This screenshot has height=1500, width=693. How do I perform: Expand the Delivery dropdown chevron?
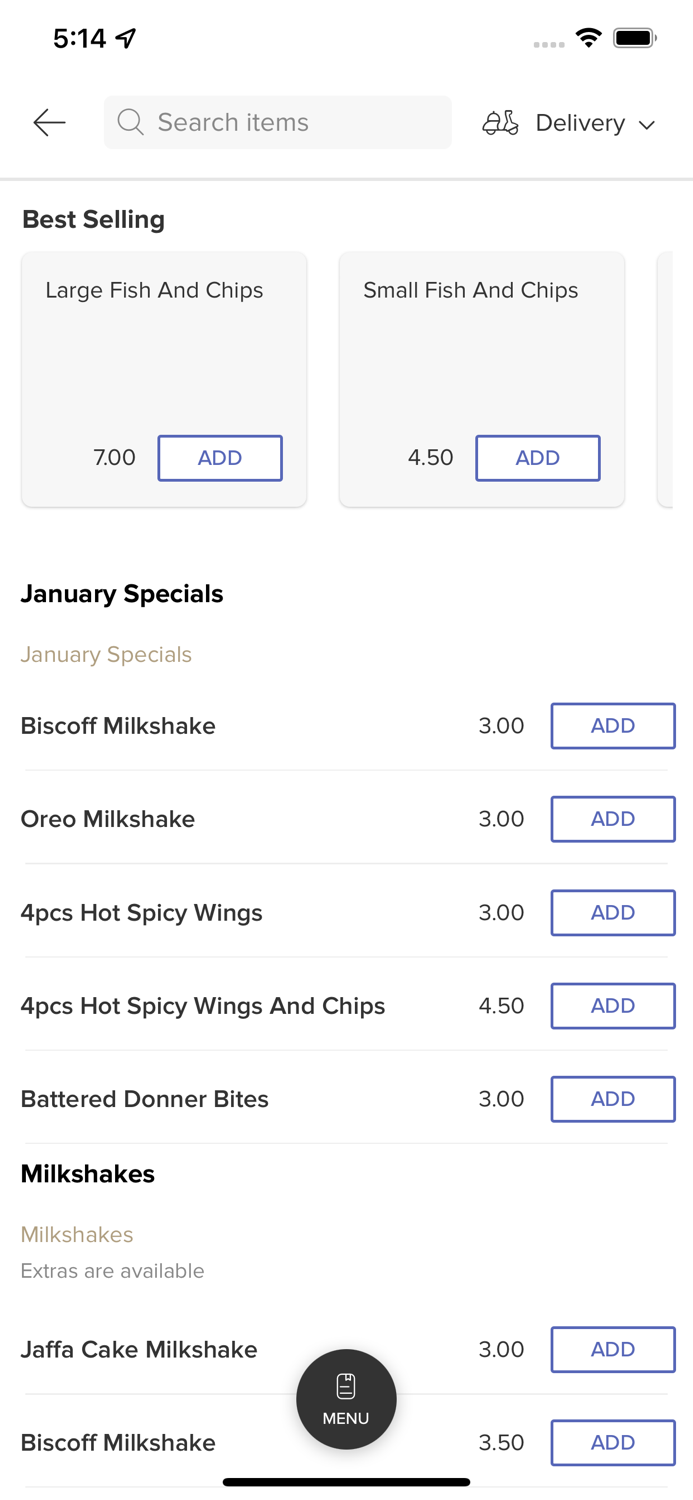tap(647, 124)
